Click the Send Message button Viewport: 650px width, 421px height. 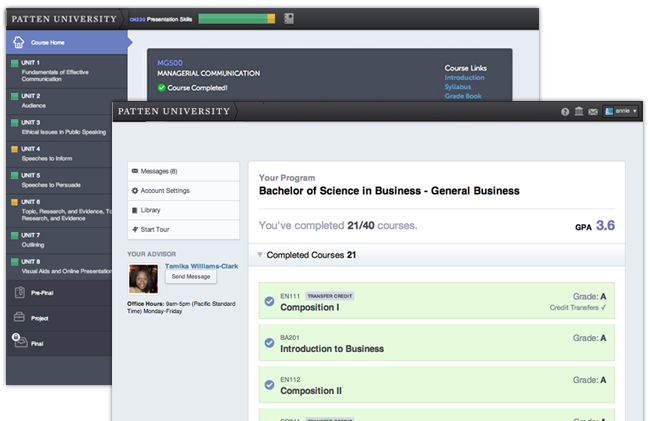coord(191,277)
